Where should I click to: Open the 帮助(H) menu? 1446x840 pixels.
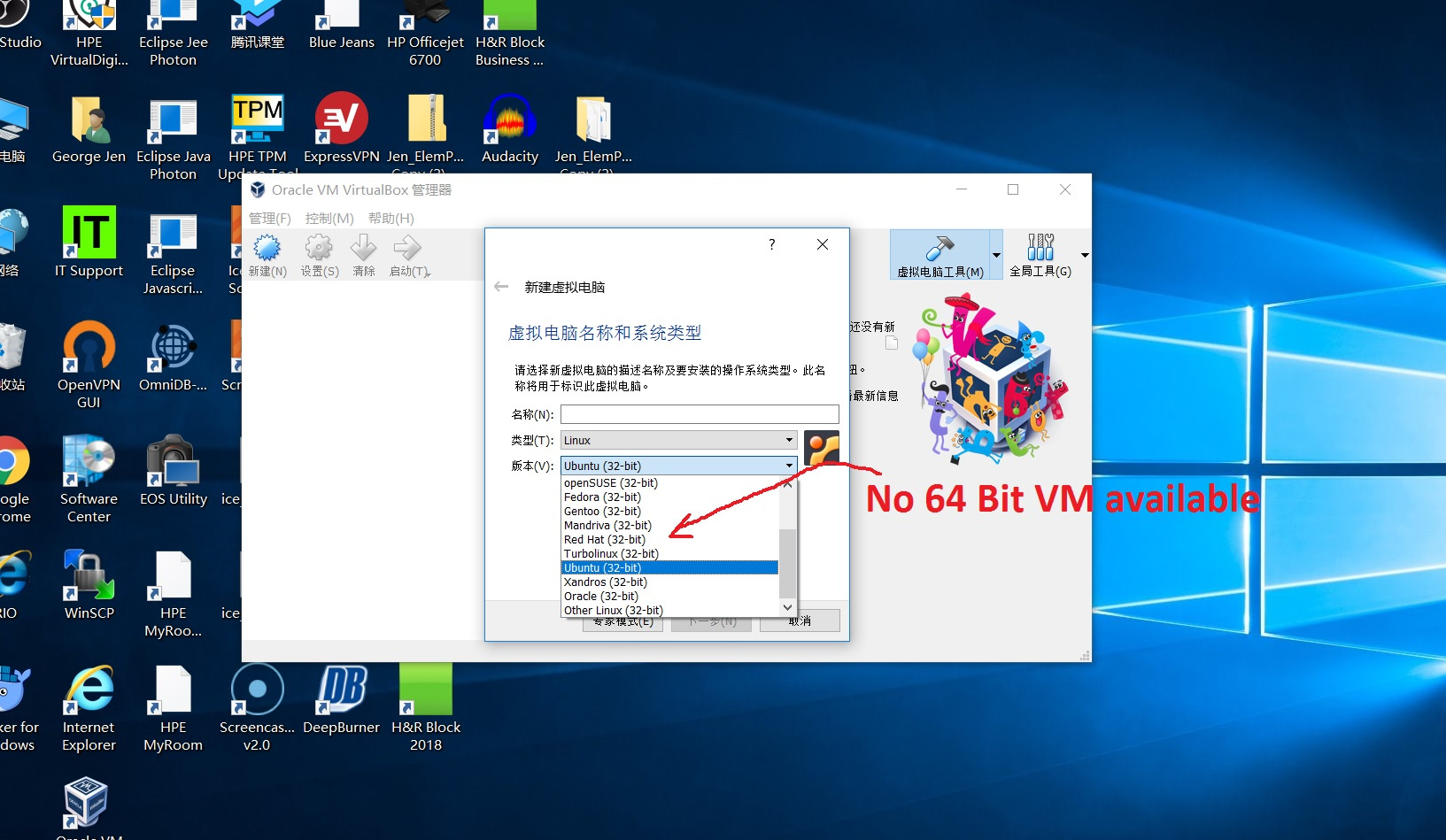[x=390, y=218]
